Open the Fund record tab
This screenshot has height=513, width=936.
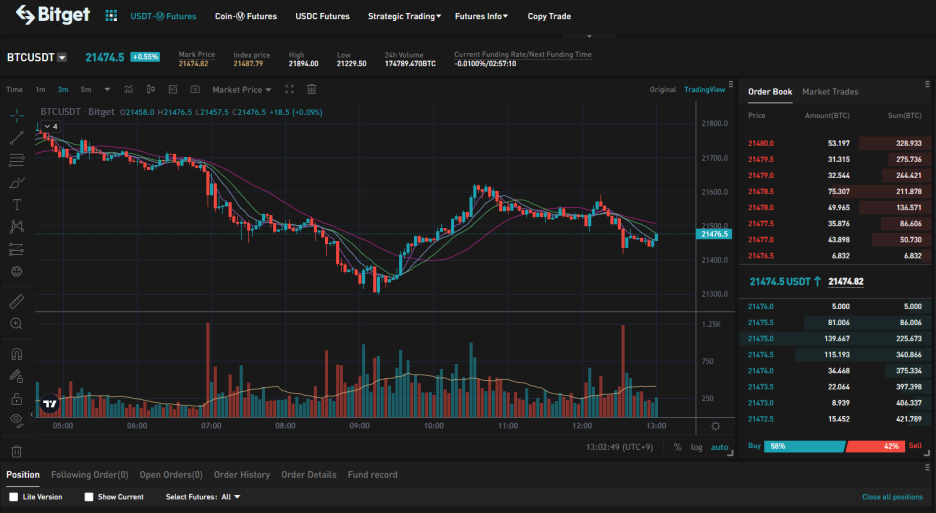pyautogui.click(x=372, y=475)
